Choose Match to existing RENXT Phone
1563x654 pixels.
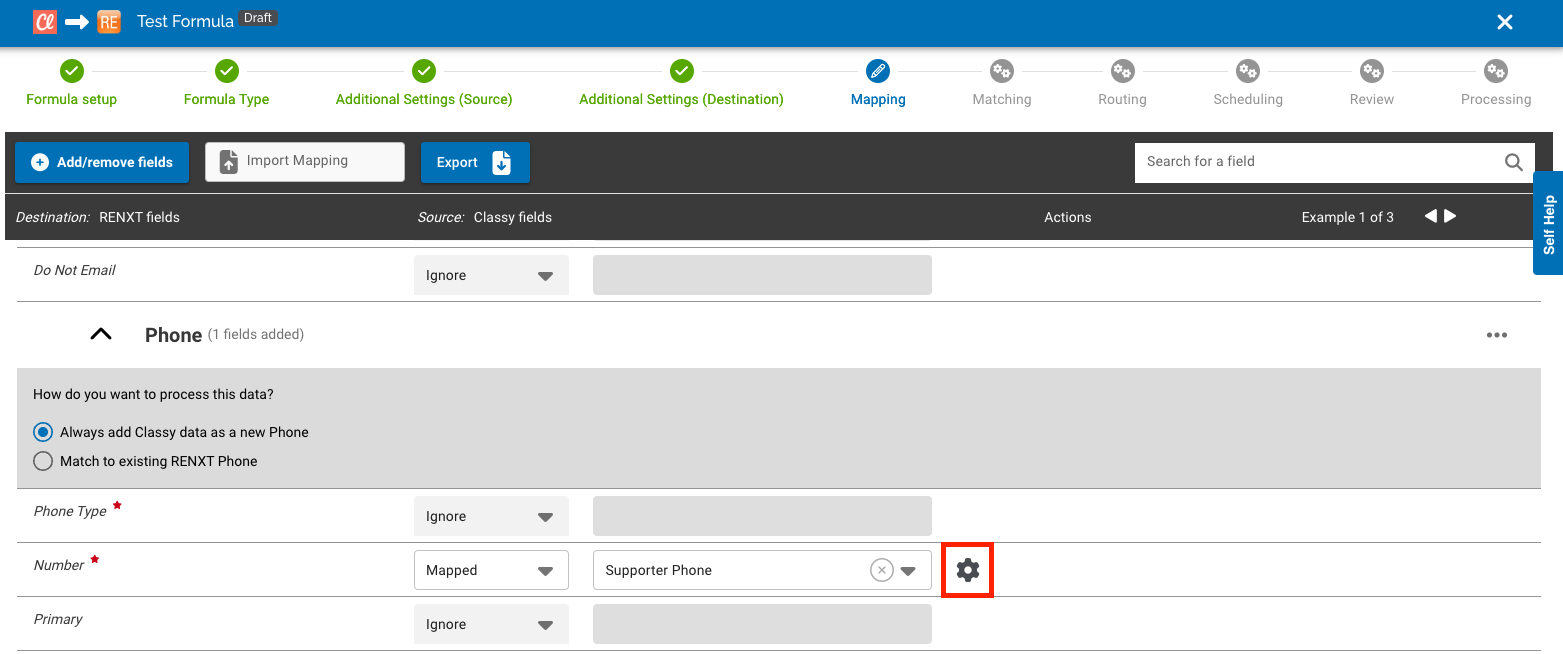click(x=42, y=461)
